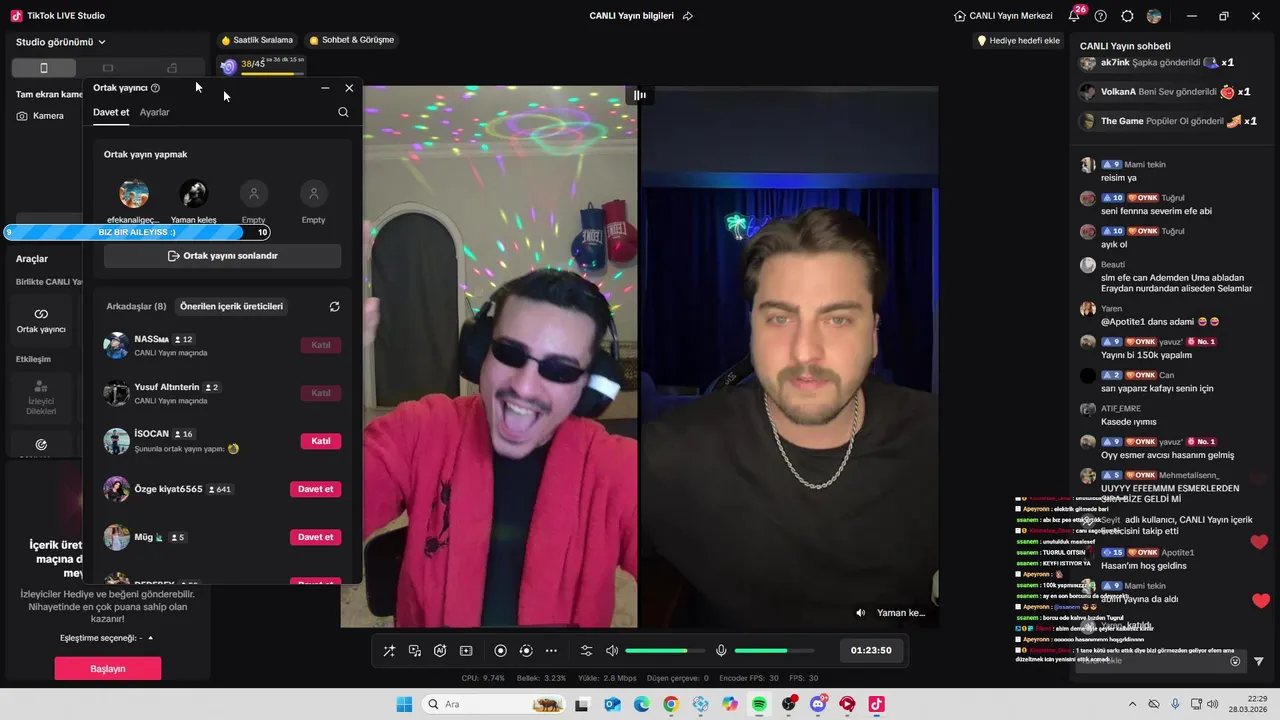Screen dimensions: 1280x720
Task: Click the first Empty co-host slot
Action: (254, 194)
